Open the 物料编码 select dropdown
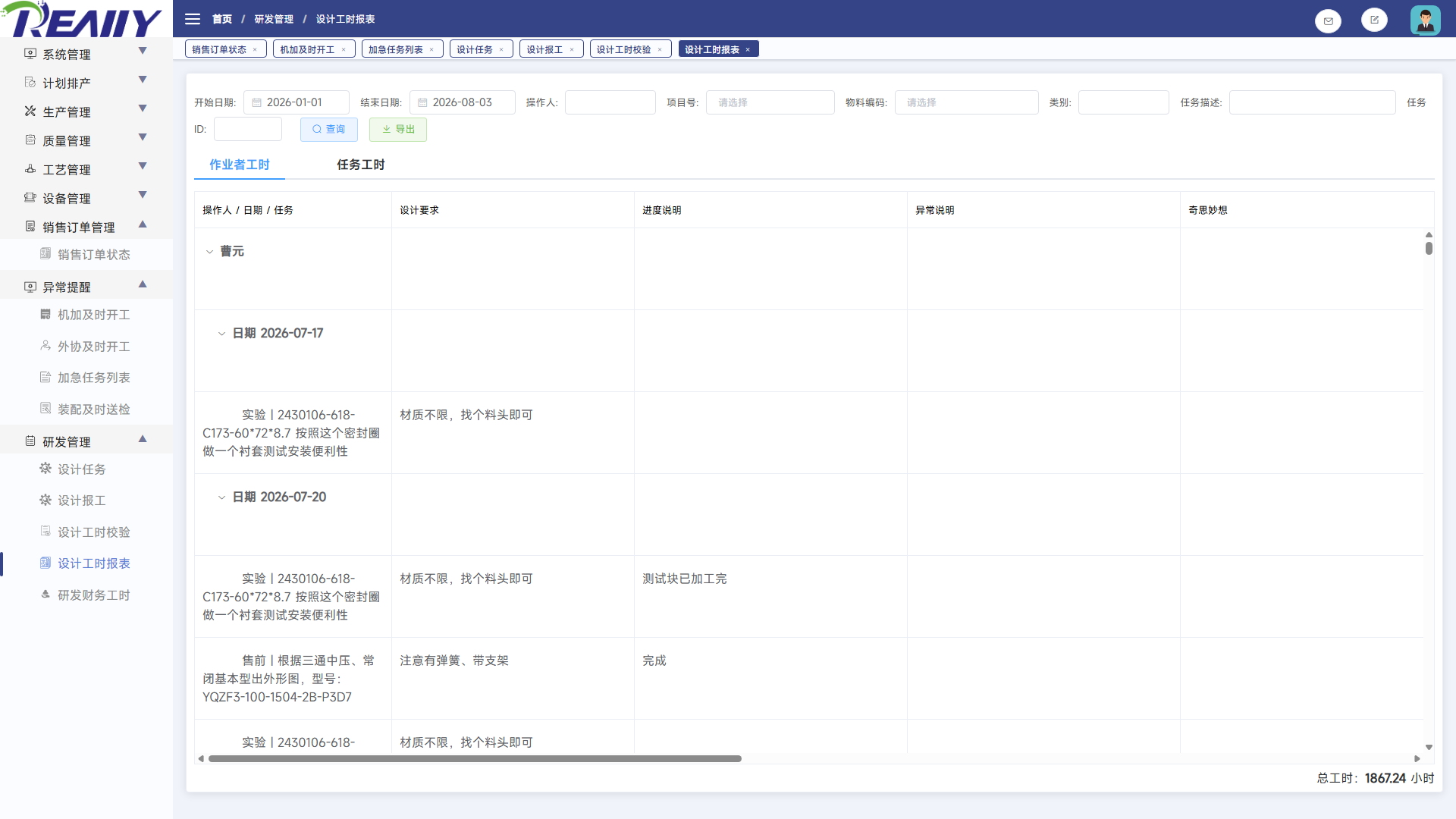Image resolution: width=1456 pixels, height=819 pixels. click(966, 102)
